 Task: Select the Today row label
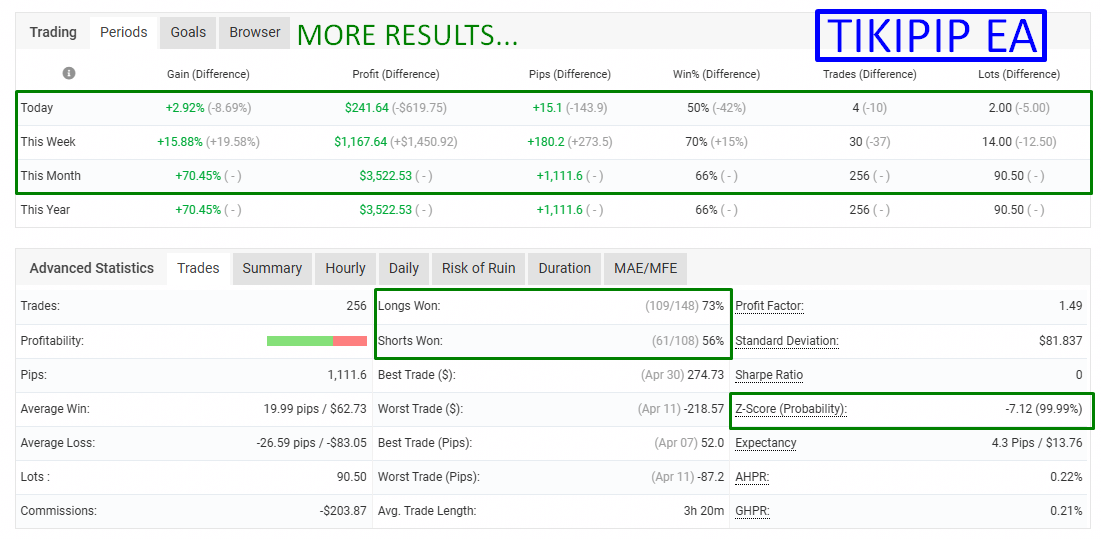coord(37,108)
